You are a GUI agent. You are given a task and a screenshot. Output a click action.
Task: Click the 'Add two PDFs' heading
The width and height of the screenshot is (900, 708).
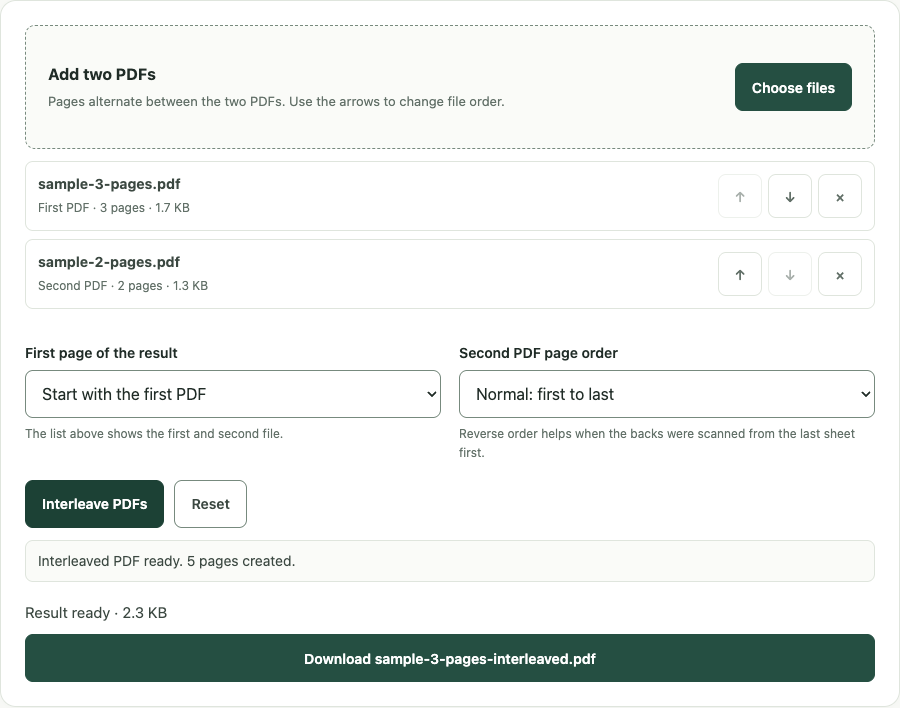pos(102,75)
